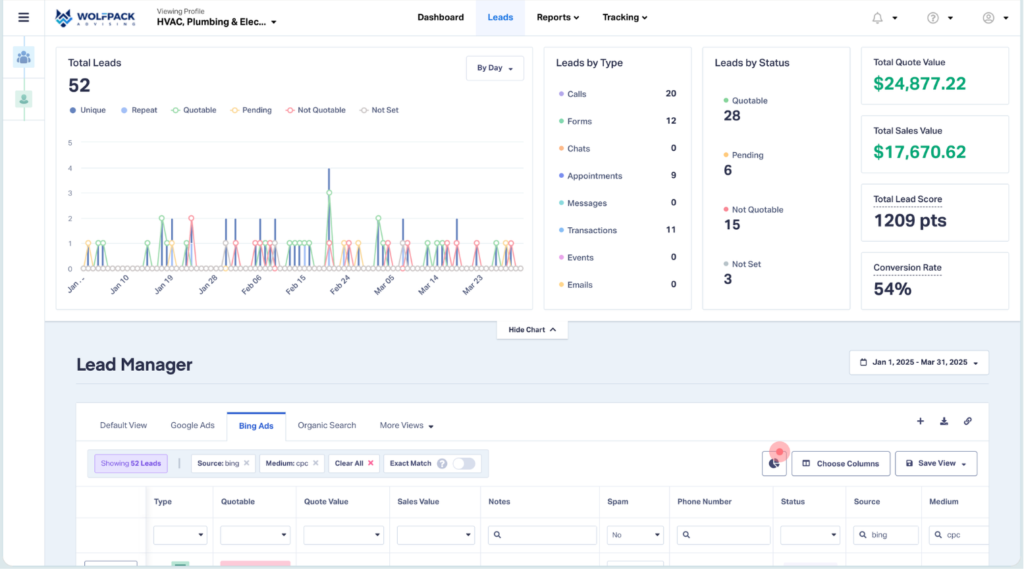The height and width of the screenshot is (569, 1024).
Task: Click in the Phone Number search field
Action: click(724, 534)
